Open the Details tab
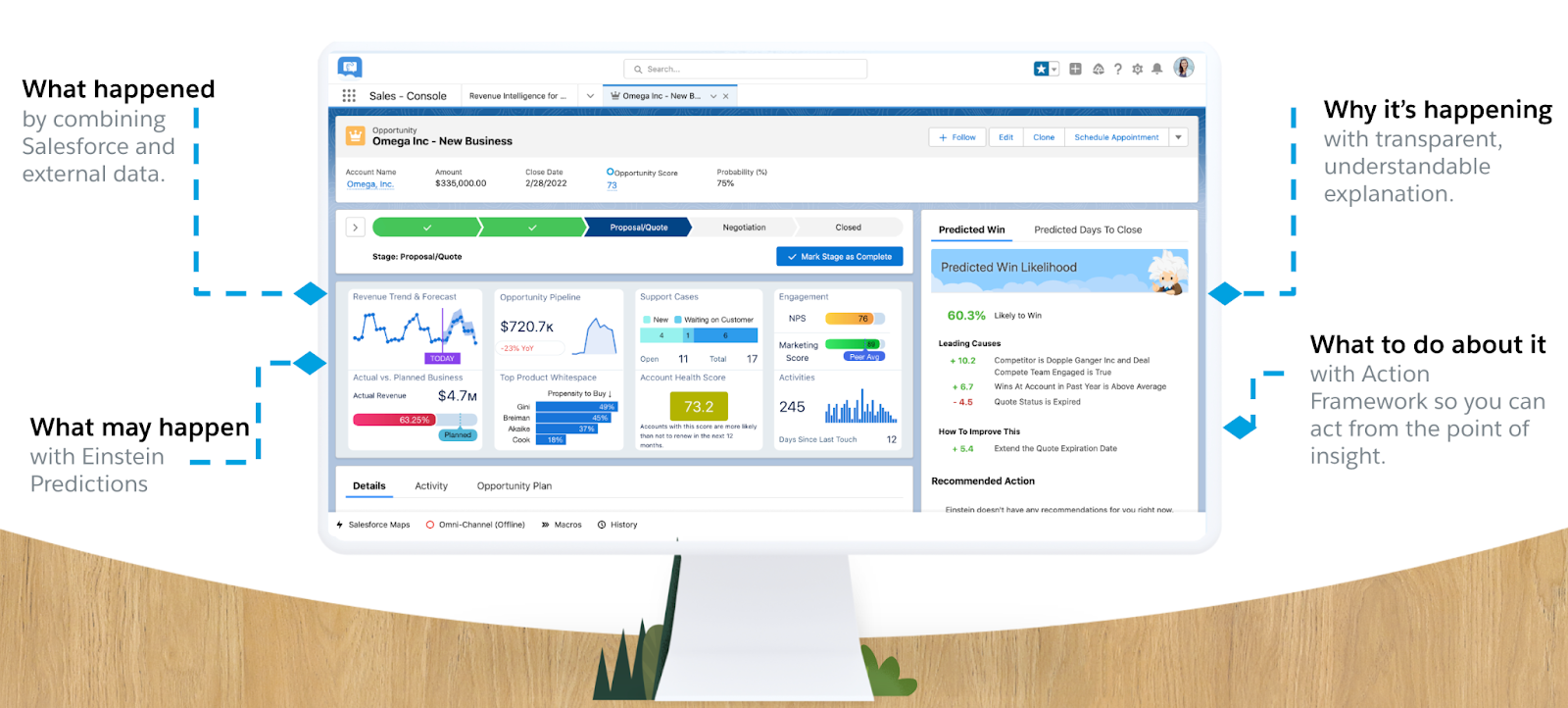The image size is (1568, 708). (369, 486)
